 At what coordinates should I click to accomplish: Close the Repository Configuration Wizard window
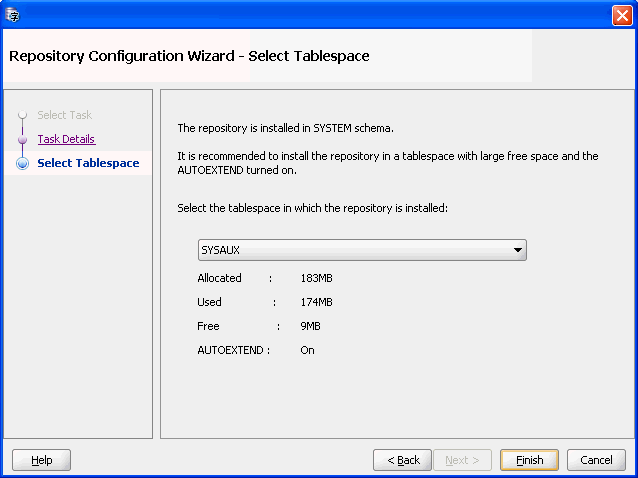pyautogui.click(x=622, y=16)
